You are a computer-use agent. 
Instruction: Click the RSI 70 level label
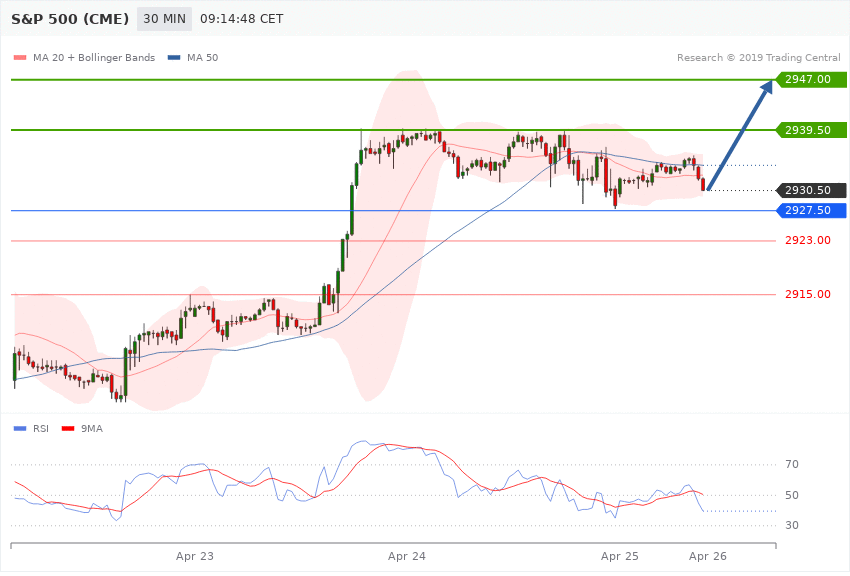[792, 464]
